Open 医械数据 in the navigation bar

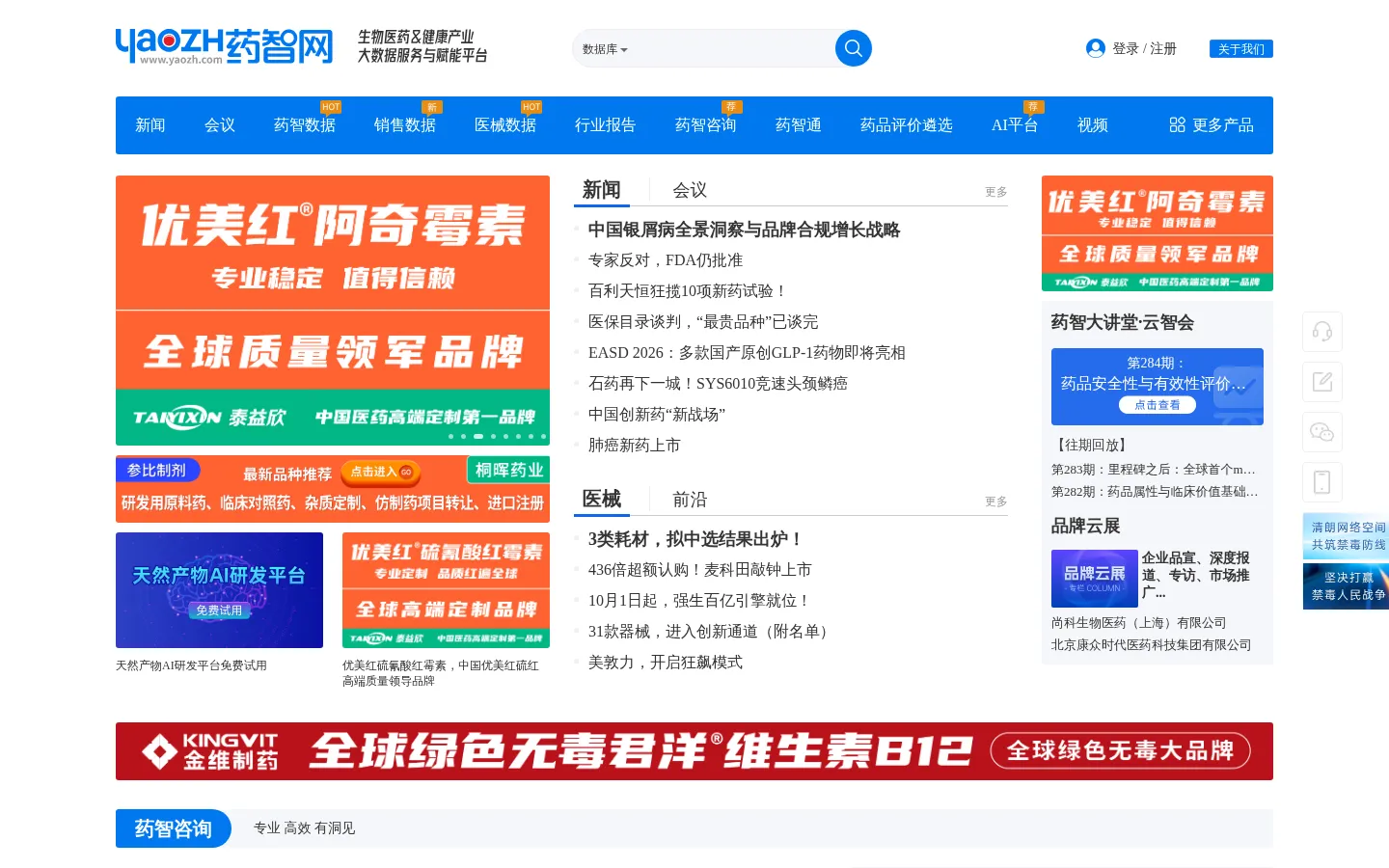[x=505, y=125]
